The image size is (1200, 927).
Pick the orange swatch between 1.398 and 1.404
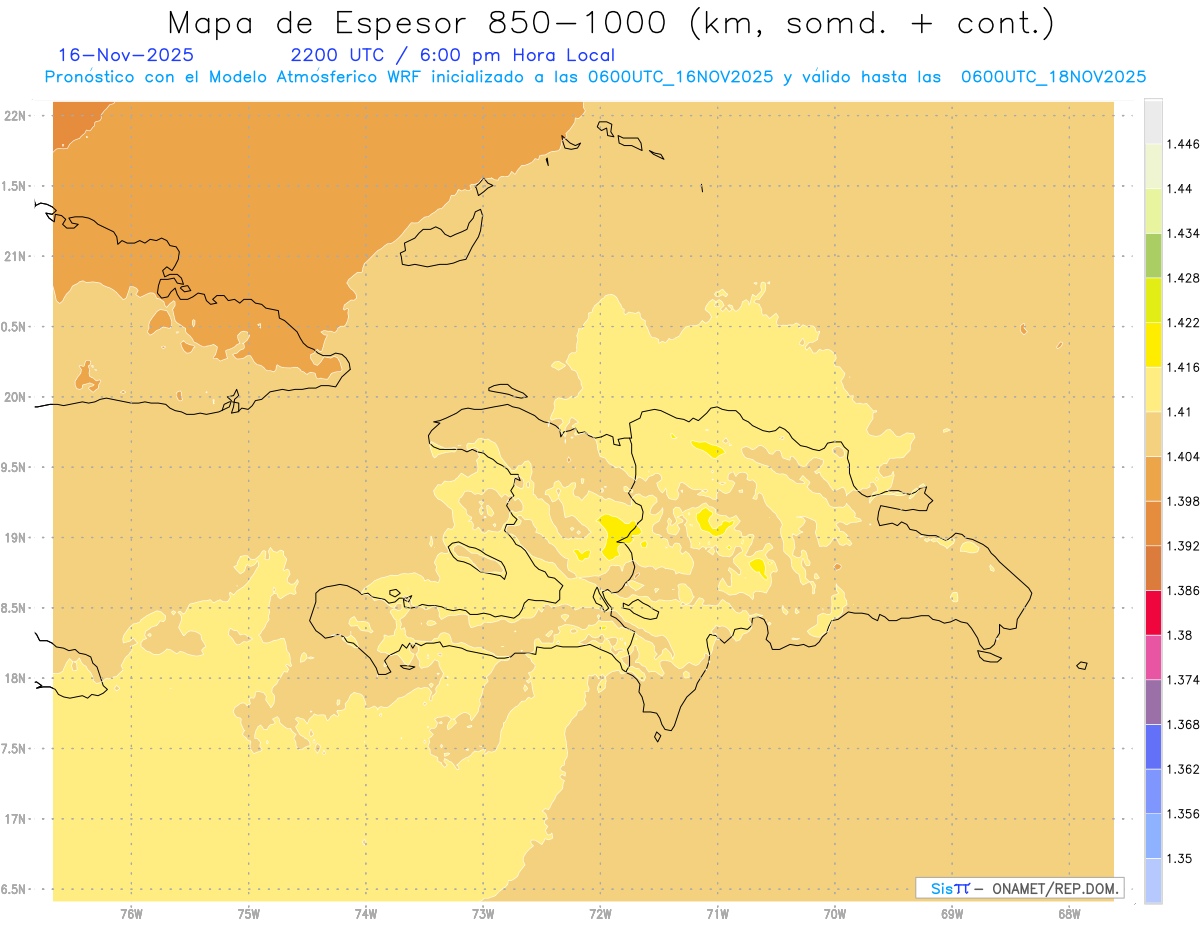coord(1153,479)
